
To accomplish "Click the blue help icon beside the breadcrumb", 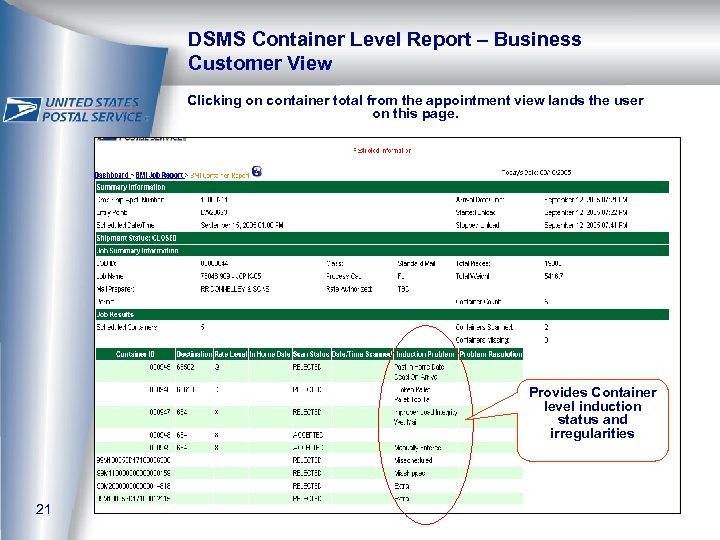I will [x=257, y=171].
